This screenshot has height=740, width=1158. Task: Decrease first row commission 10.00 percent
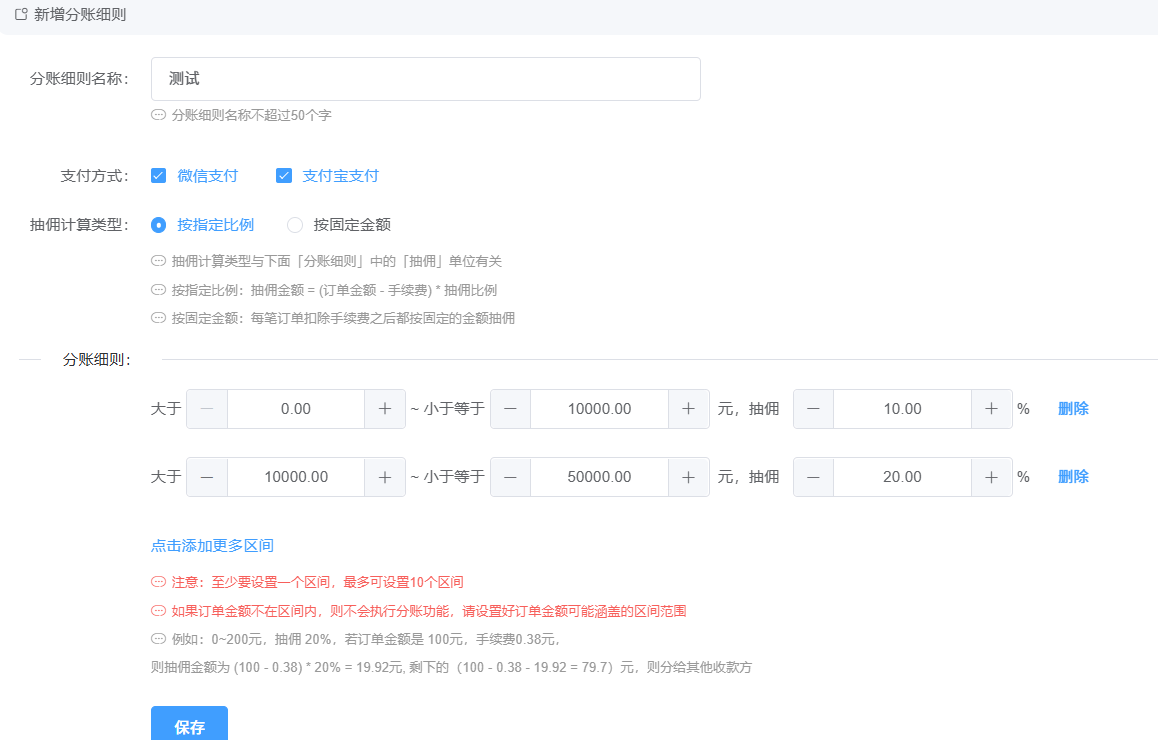click(x=813, y=409)
